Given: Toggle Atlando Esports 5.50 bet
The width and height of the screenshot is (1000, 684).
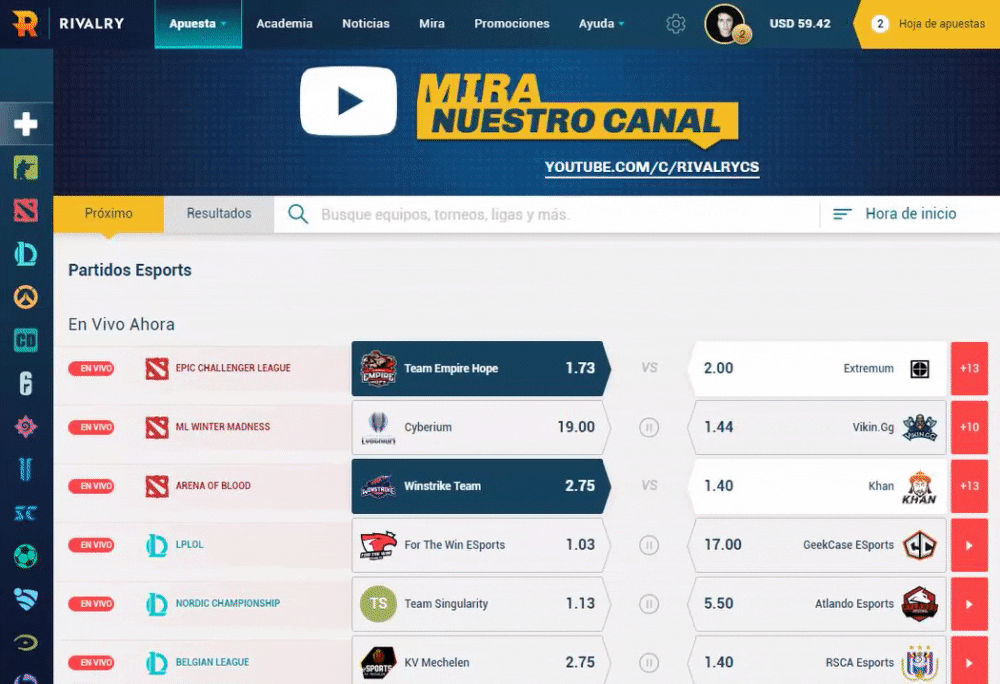Looking at the screenshot, I should coord(818,604).
